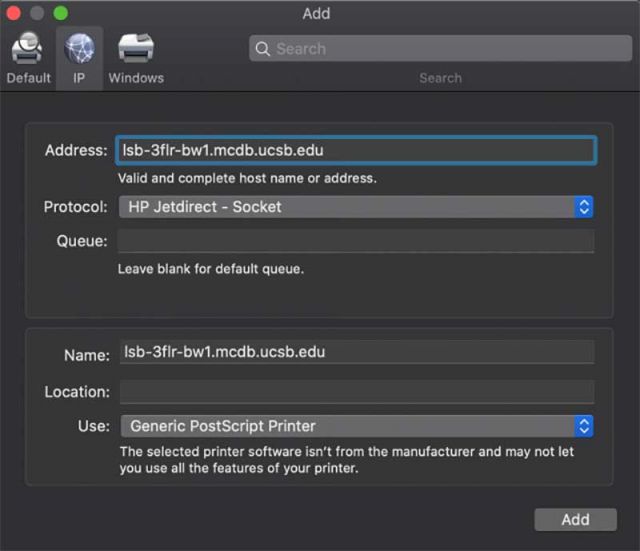
Task: Click the 'Use:' label
Action: 94,426
